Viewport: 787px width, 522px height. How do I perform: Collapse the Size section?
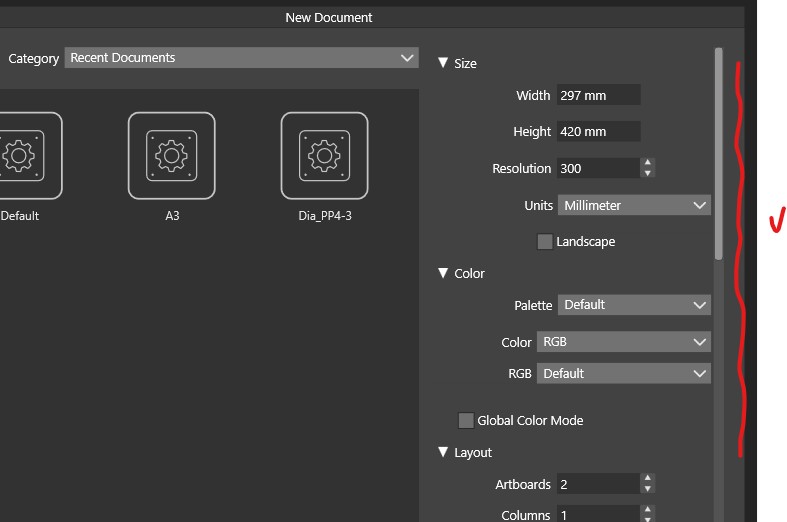tap(443, 63)
